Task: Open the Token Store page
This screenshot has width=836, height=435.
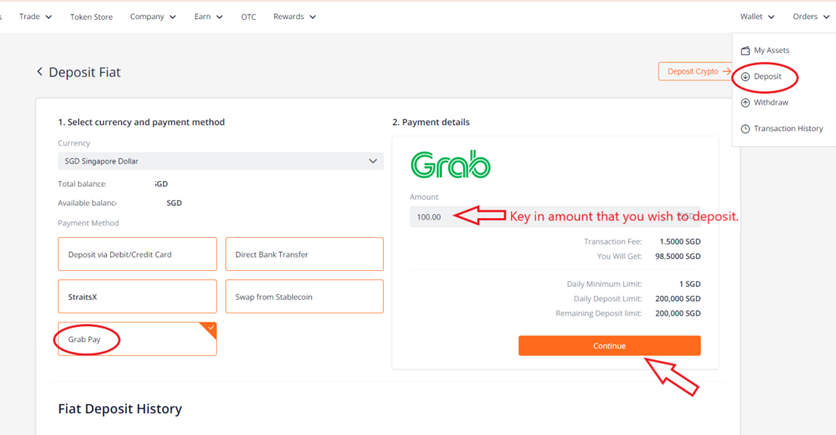Action: pyautogui.click(x=91, y=17)
